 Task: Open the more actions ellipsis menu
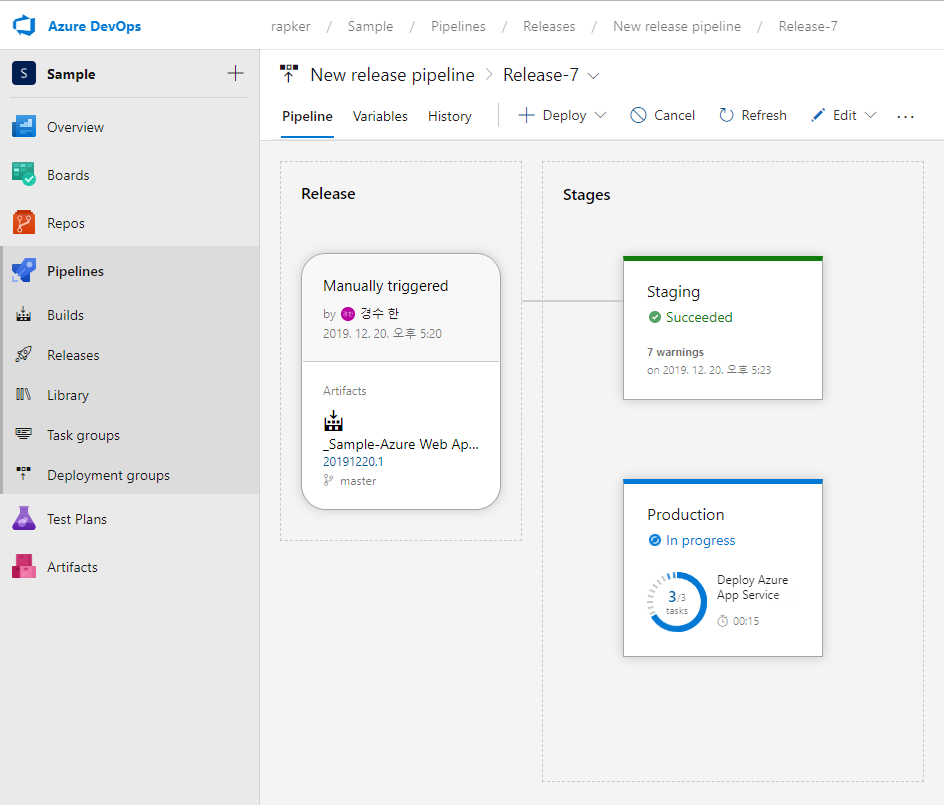coord(905,116)
